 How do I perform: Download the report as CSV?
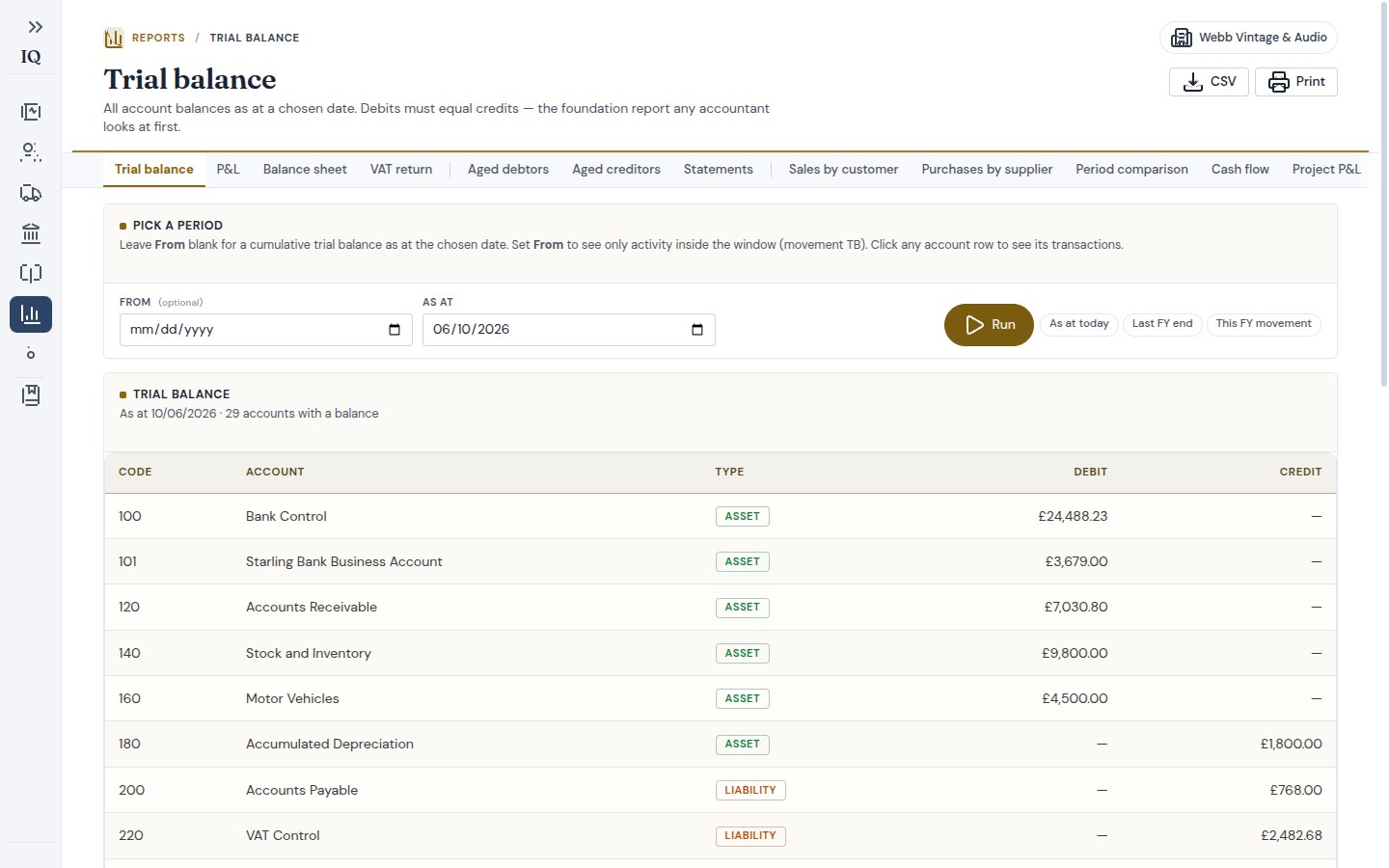click(x=1209, y=82)
